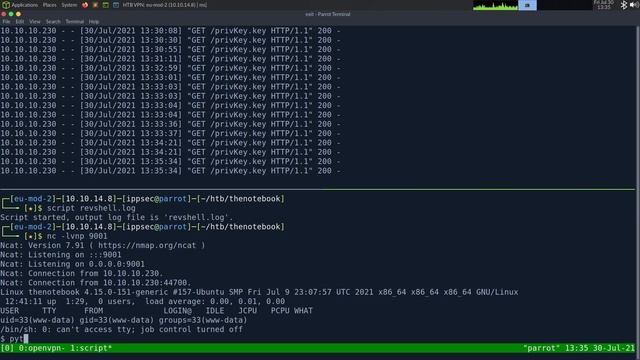Click the "Script started, output log file" line
This screenshot has width=640, height=360.
click(x=116, y=218)
